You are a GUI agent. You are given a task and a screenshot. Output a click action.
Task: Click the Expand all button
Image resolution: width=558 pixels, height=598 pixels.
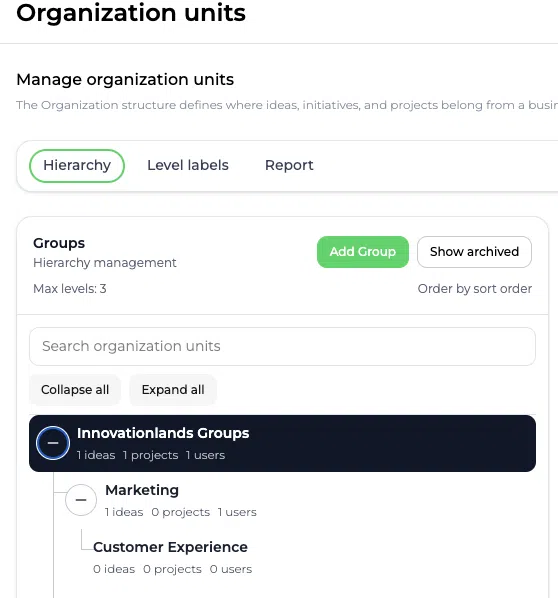173,390
